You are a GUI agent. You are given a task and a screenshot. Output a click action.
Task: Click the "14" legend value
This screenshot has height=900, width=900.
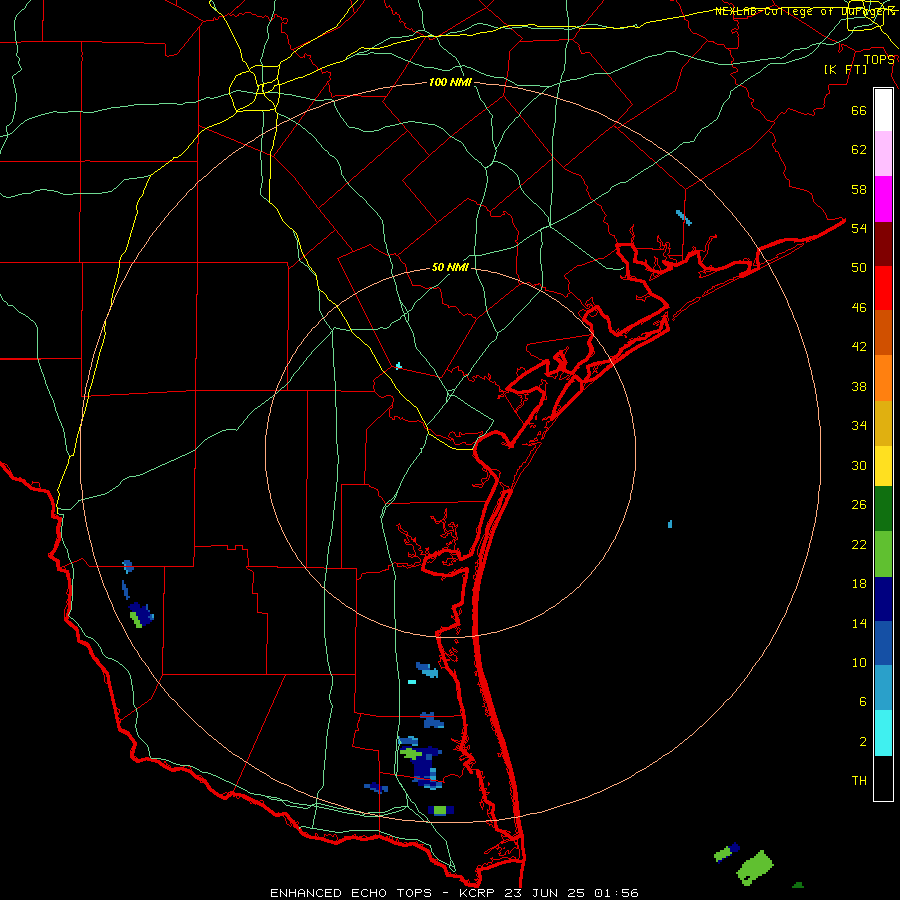coord(859,623)
